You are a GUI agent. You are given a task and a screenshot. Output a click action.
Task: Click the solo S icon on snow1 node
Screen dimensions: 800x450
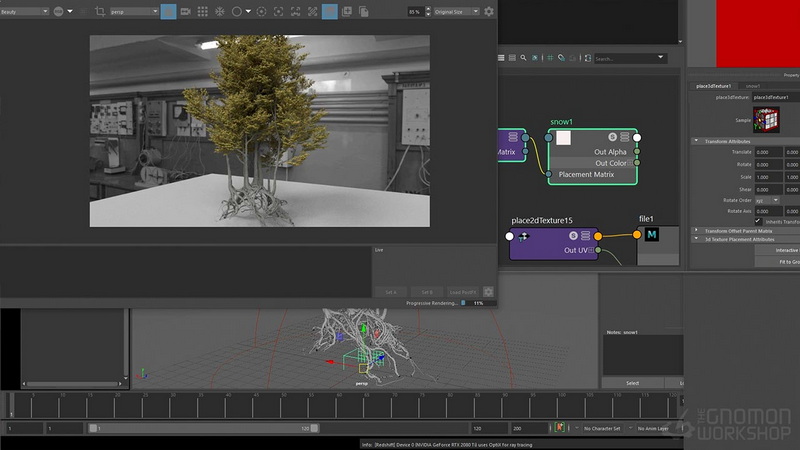pos(612,137)
